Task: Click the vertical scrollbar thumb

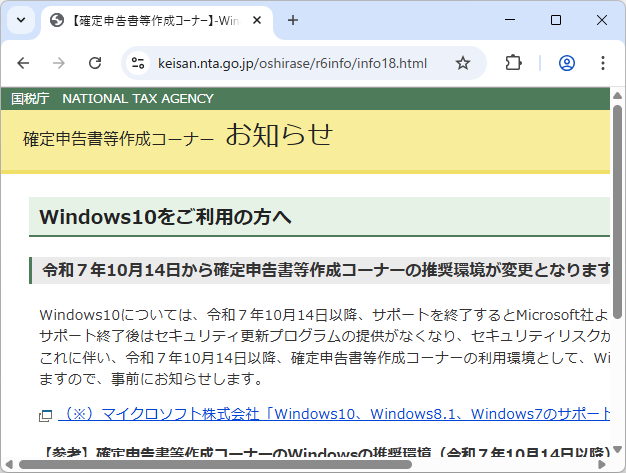Action: (x=617, y=212)
